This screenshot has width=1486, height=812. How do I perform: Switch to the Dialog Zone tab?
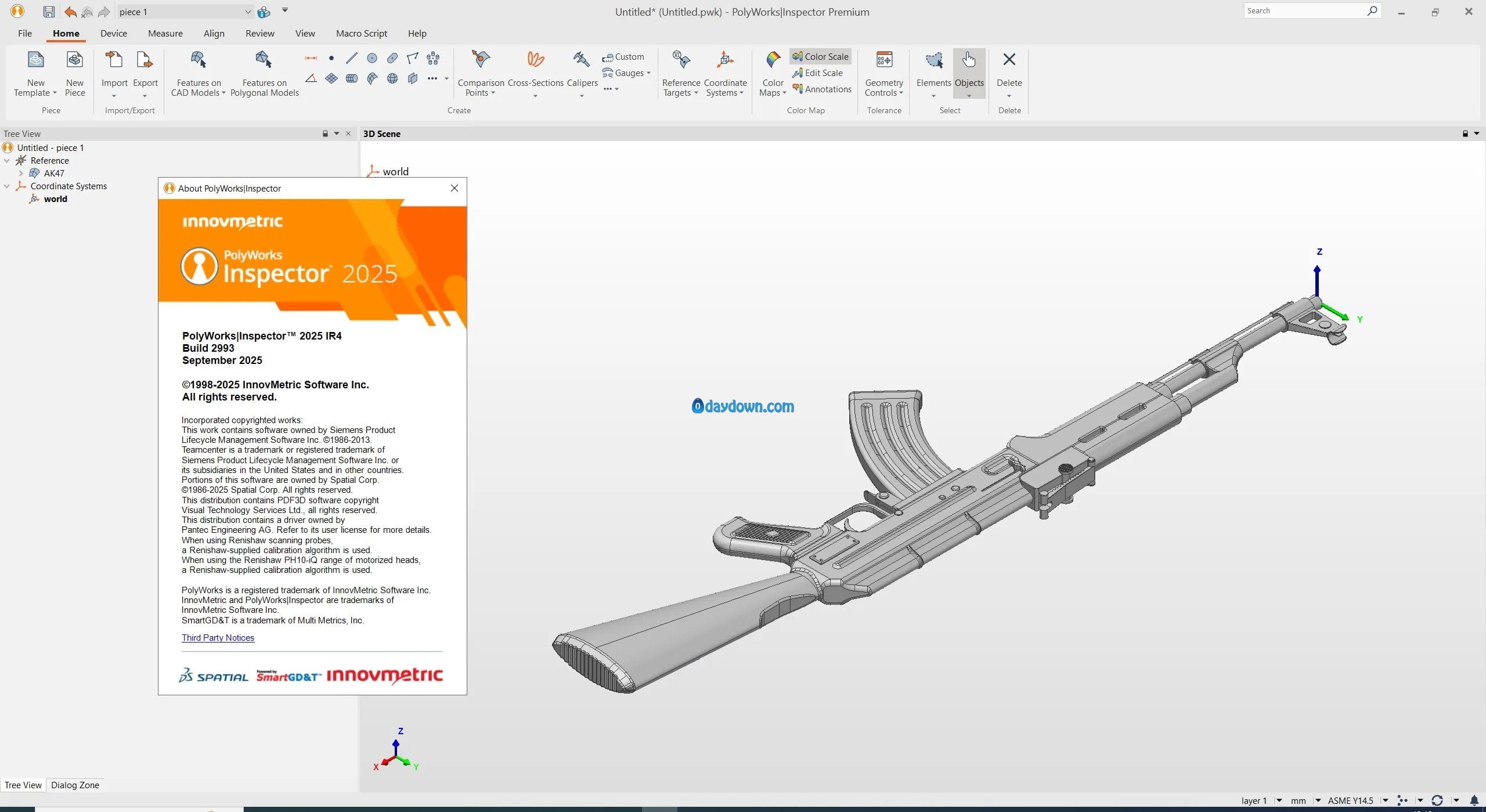click(75, 785)
